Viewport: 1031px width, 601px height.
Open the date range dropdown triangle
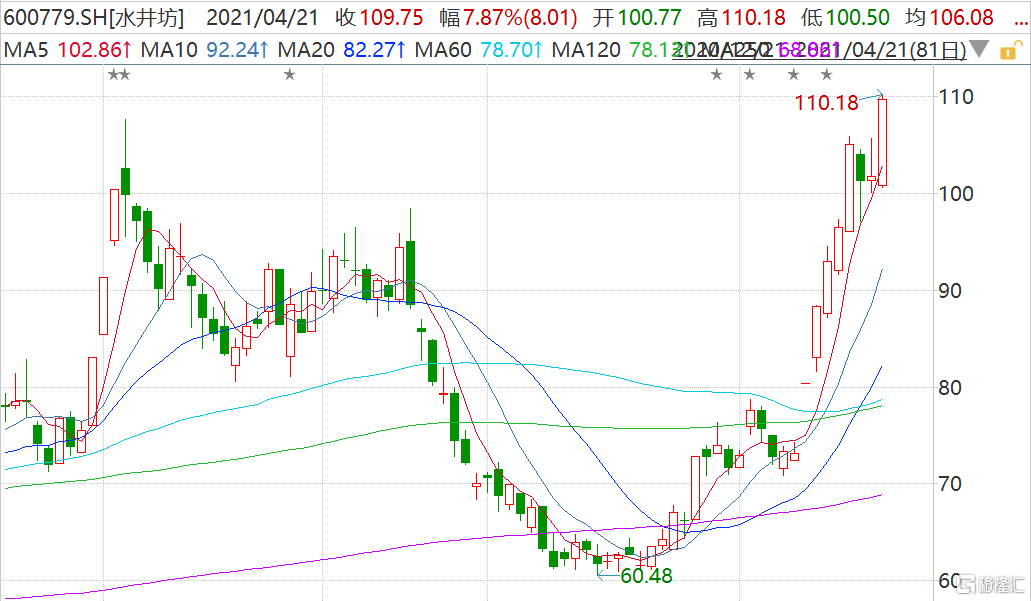978,49
